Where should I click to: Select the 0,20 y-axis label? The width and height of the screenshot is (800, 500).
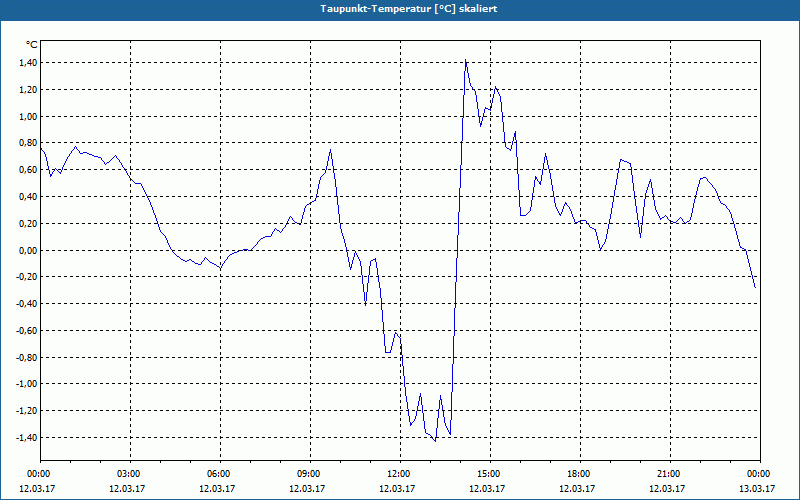[28, 223]
